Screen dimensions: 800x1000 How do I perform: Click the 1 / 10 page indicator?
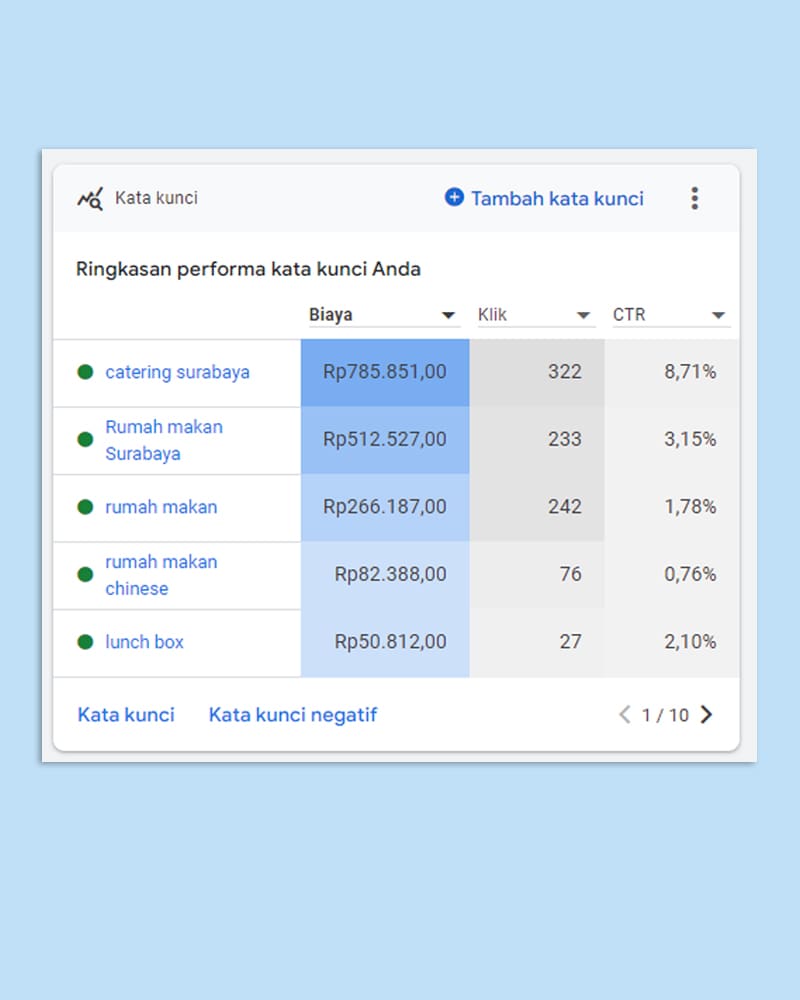[665, 715]
